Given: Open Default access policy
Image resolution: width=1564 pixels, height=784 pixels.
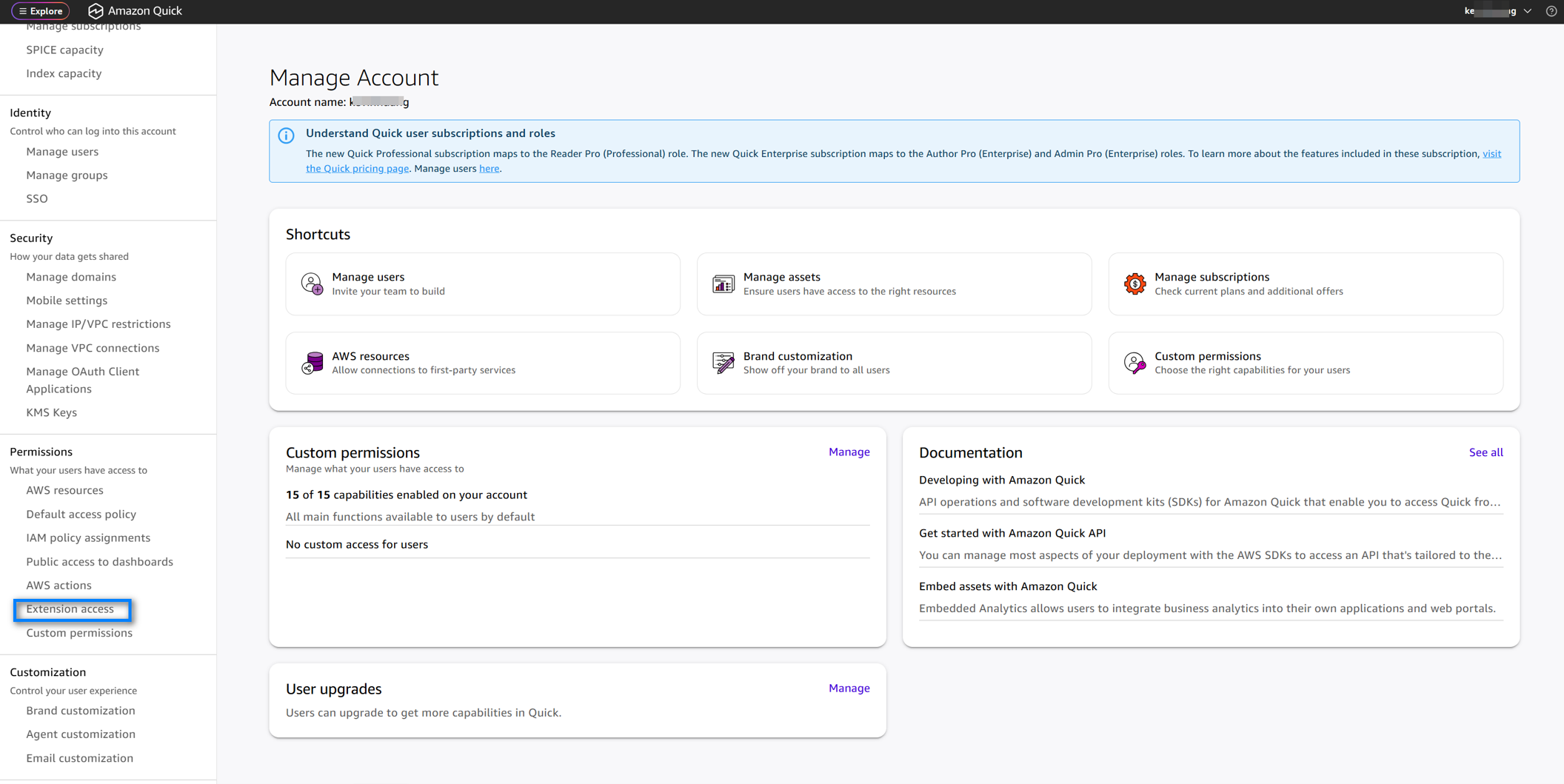Looking at the screenshot, I should pos(81,514).
